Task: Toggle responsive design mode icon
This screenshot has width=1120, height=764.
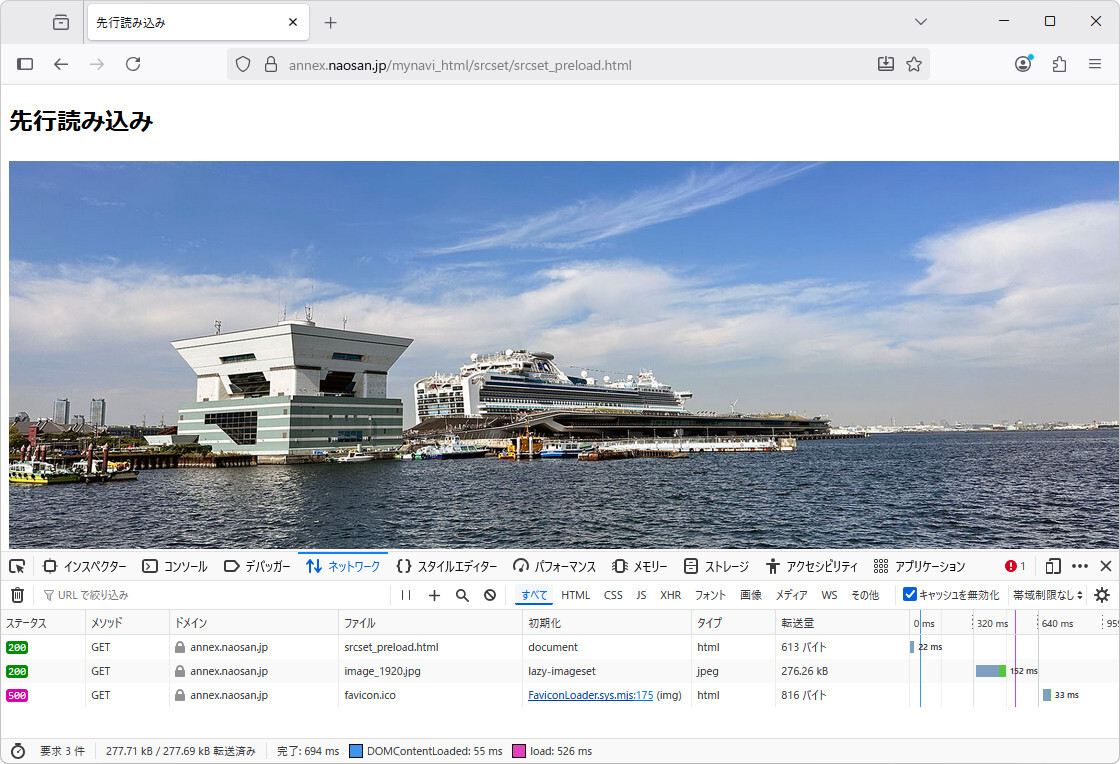Action: click(x=1053, y=566)
